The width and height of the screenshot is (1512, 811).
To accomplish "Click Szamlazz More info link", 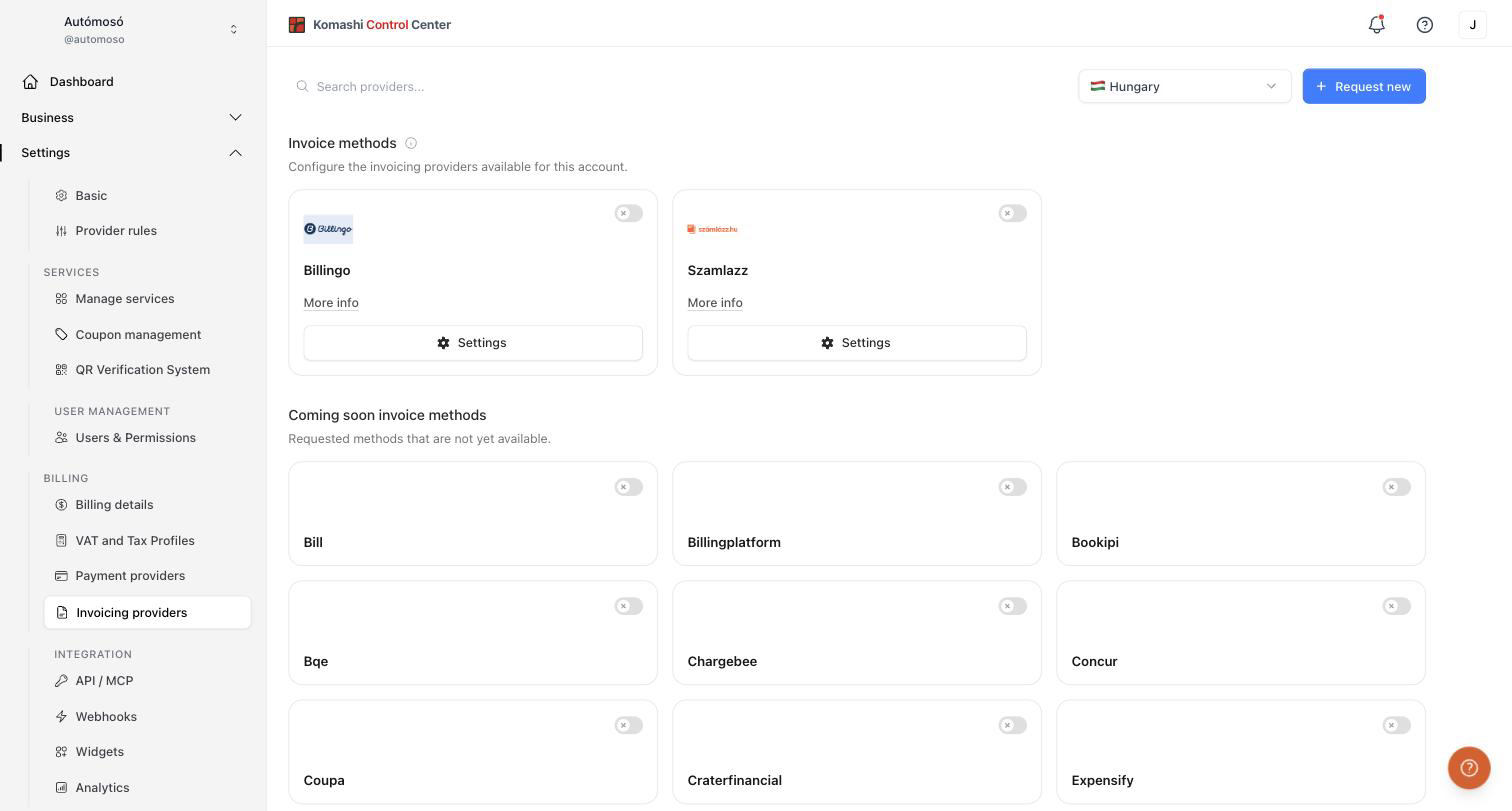I will 715,303.
